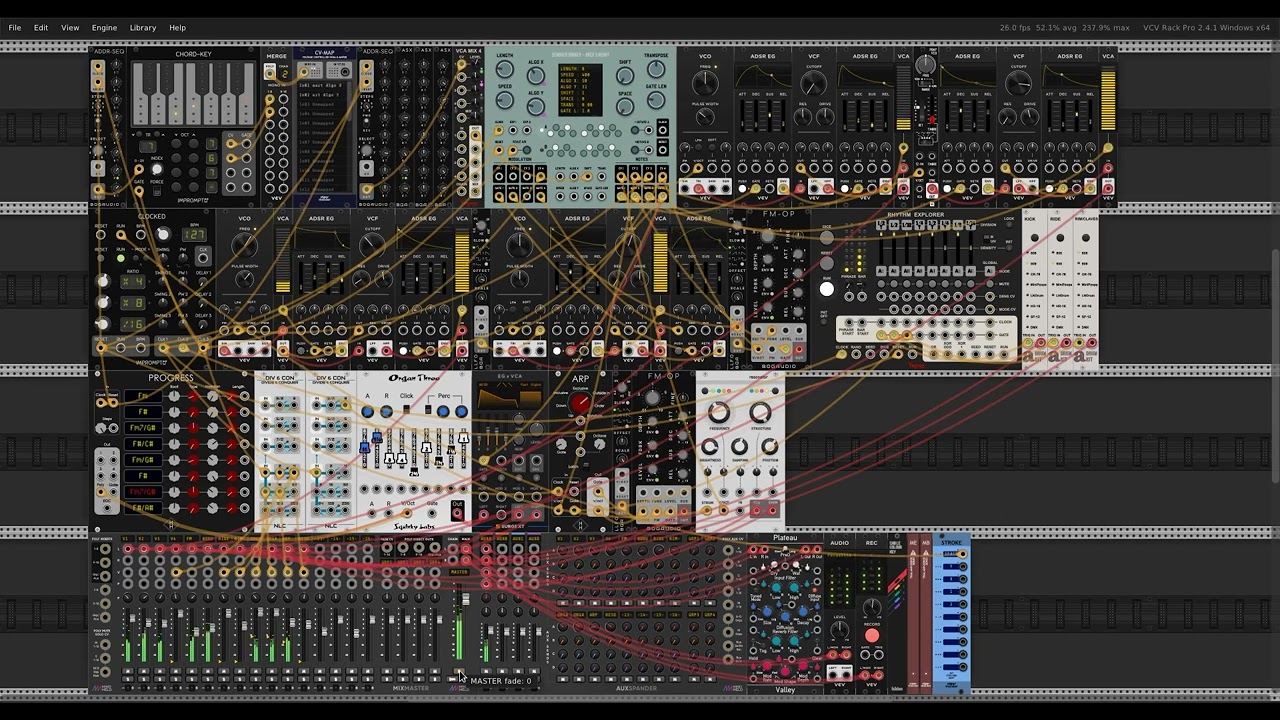This screenshot has width=1280, height=720.
Task: Click the leftmost key on CHORD-KEY keyboard
Action: coord(143,95)
